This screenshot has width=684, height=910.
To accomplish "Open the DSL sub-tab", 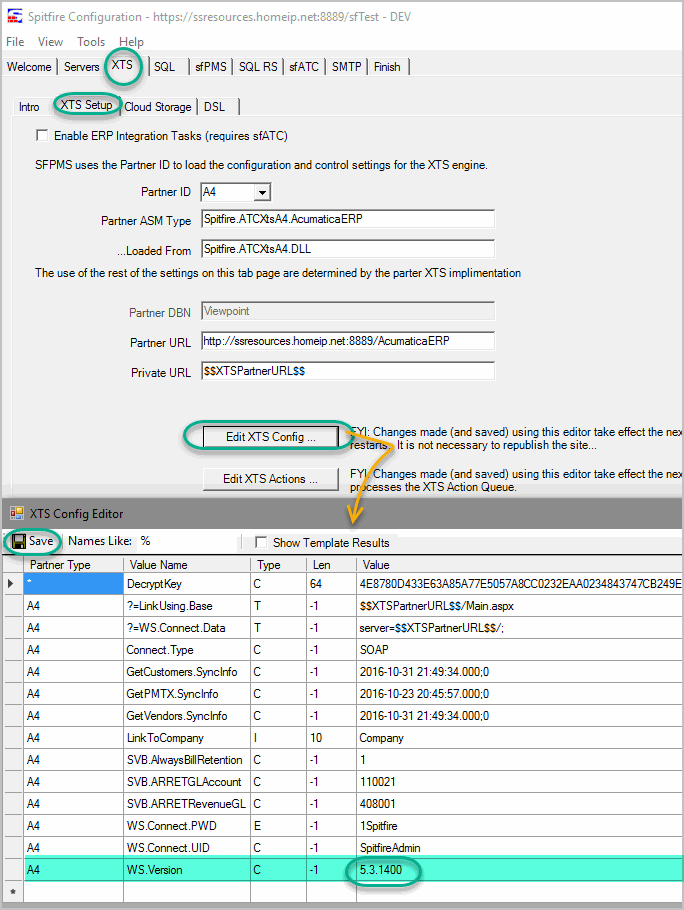I will click(x=215, y=107).
